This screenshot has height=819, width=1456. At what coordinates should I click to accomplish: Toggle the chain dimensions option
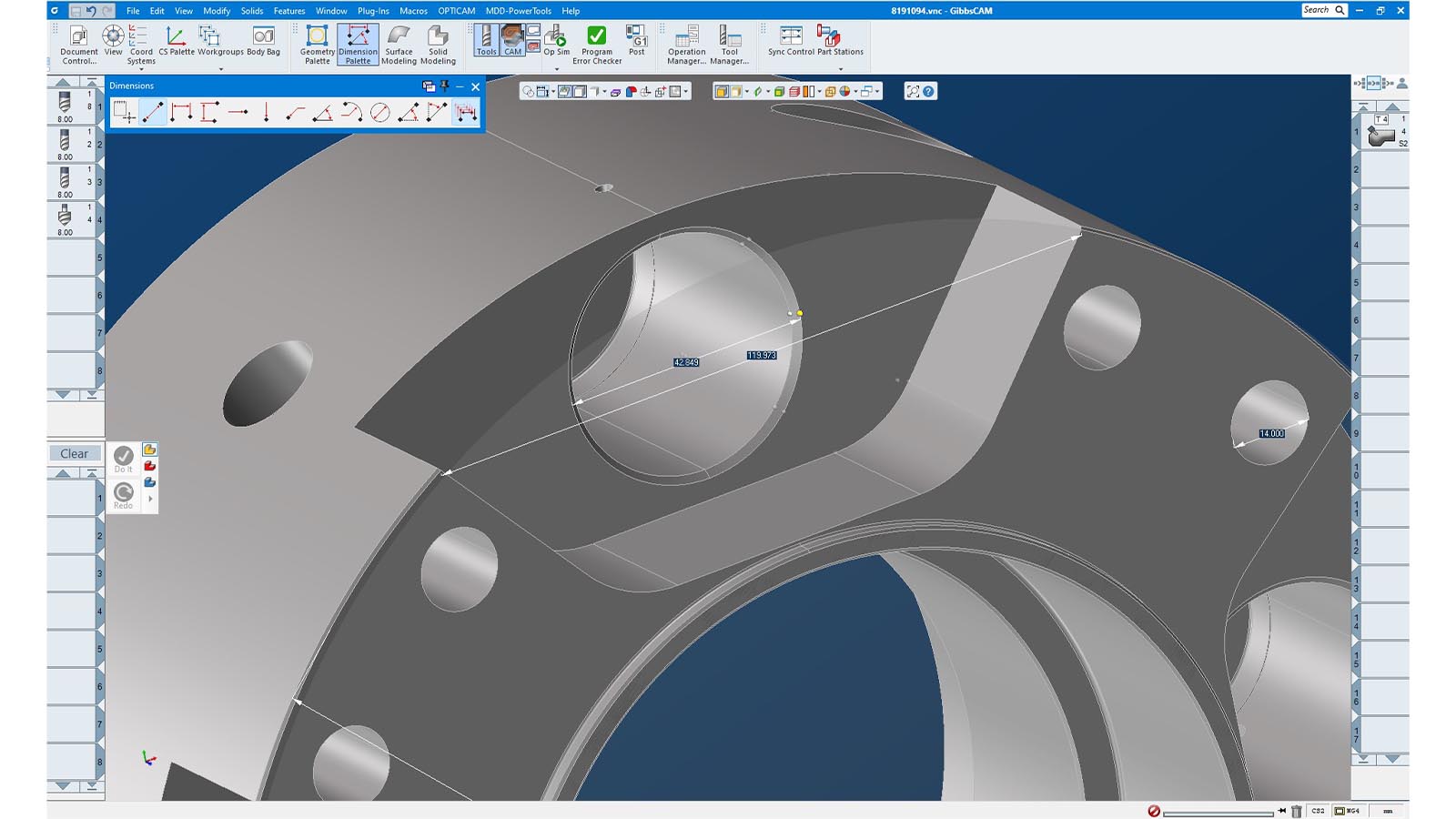(466, 113)
